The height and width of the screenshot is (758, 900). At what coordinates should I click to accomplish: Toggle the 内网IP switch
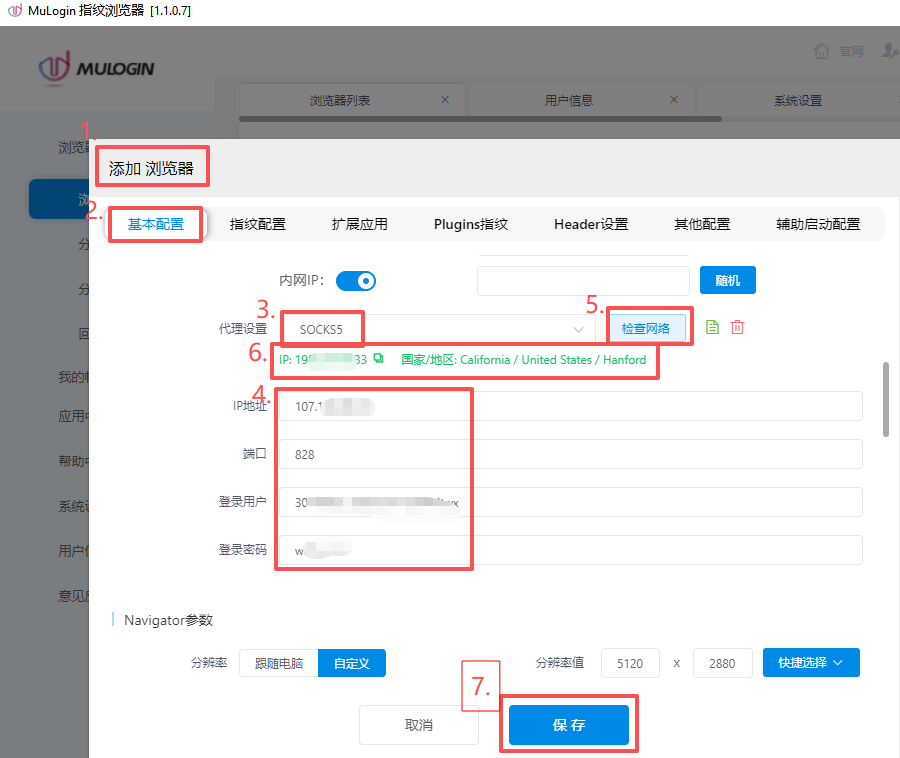pyautogui.click(x=355, y=281)
